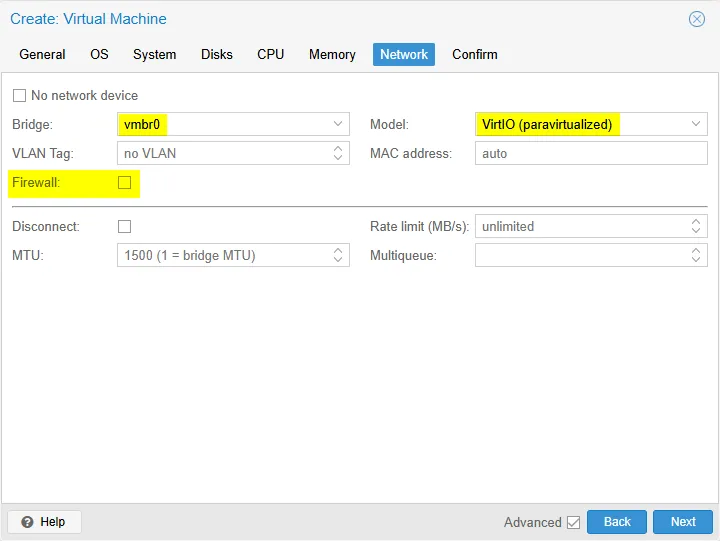Open the Disks tab
The width and height of the screenshot is (720, 541).
[217, 55]
